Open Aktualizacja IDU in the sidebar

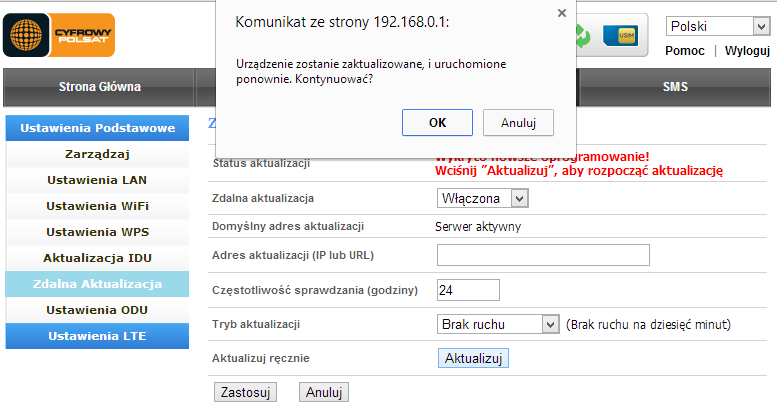97,258
